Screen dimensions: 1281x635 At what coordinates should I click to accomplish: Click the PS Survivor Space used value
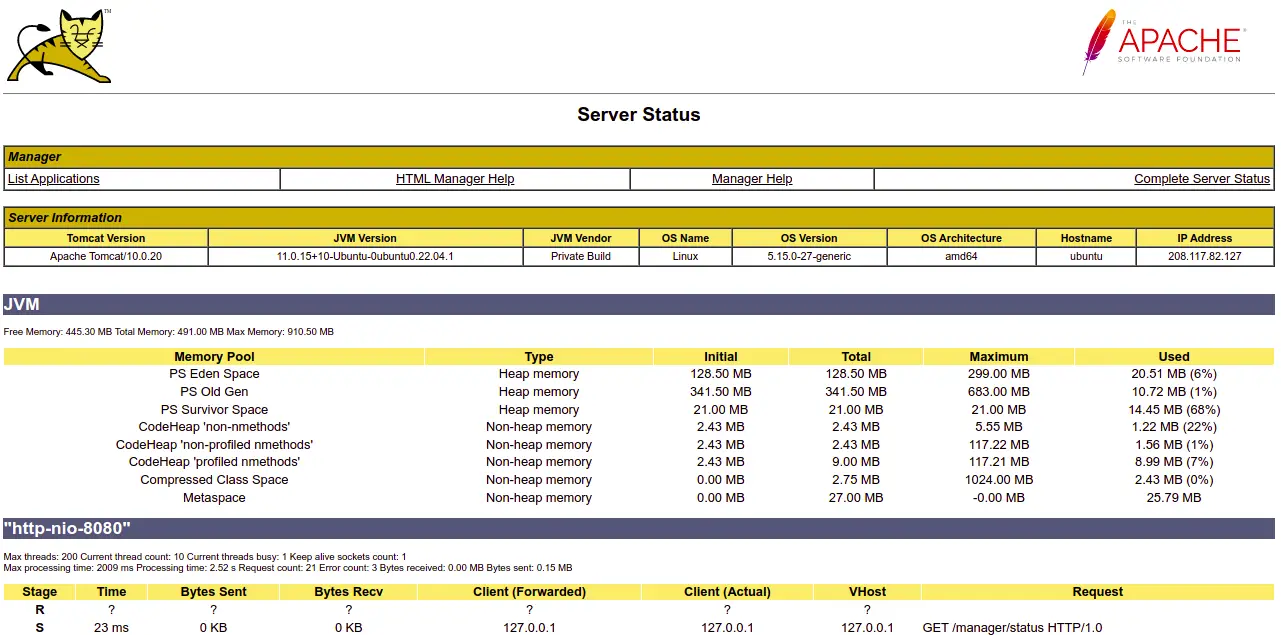(1174, 410)
